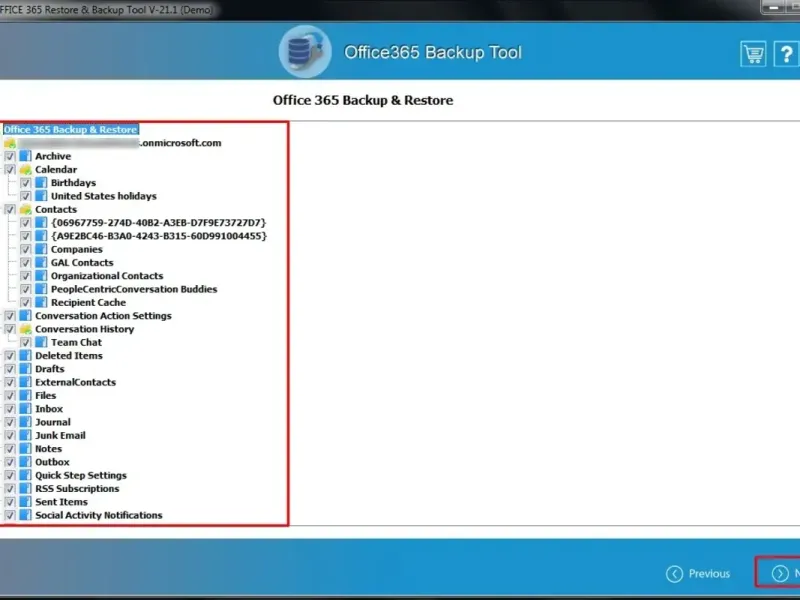Click the Office365 Backup Tool database logo
The width and height of the screenshot is (800, 600).
[305, 52]
